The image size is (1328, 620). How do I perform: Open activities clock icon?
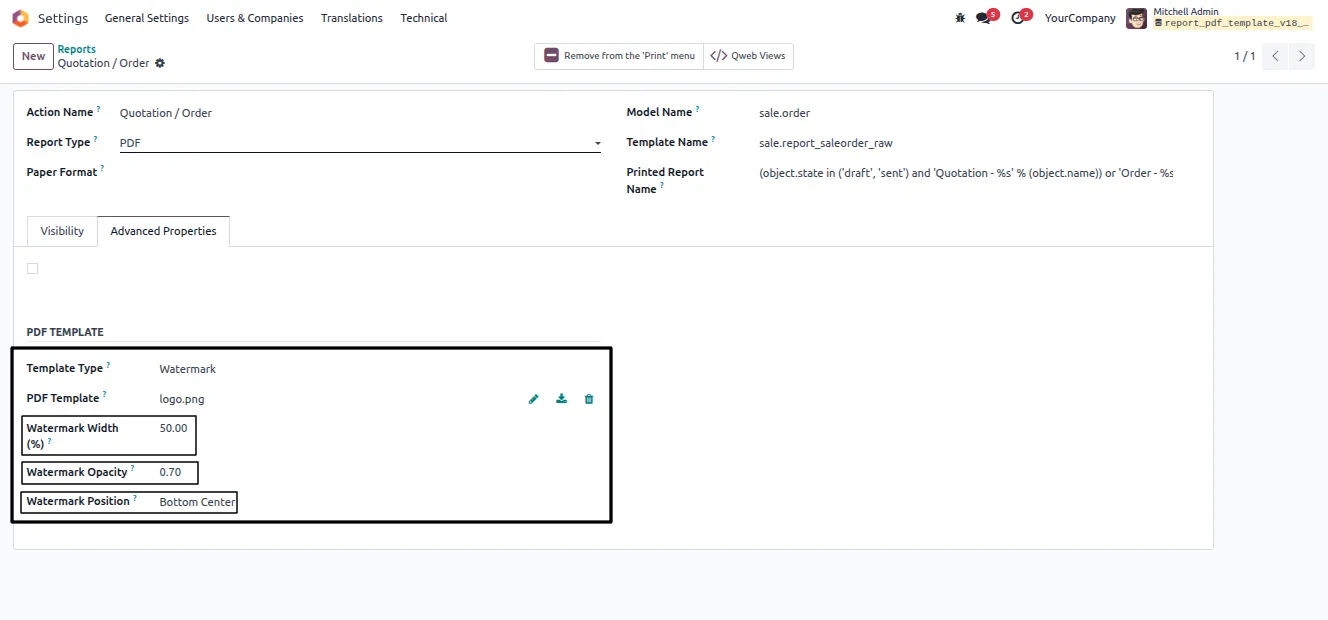(1018, 18)
